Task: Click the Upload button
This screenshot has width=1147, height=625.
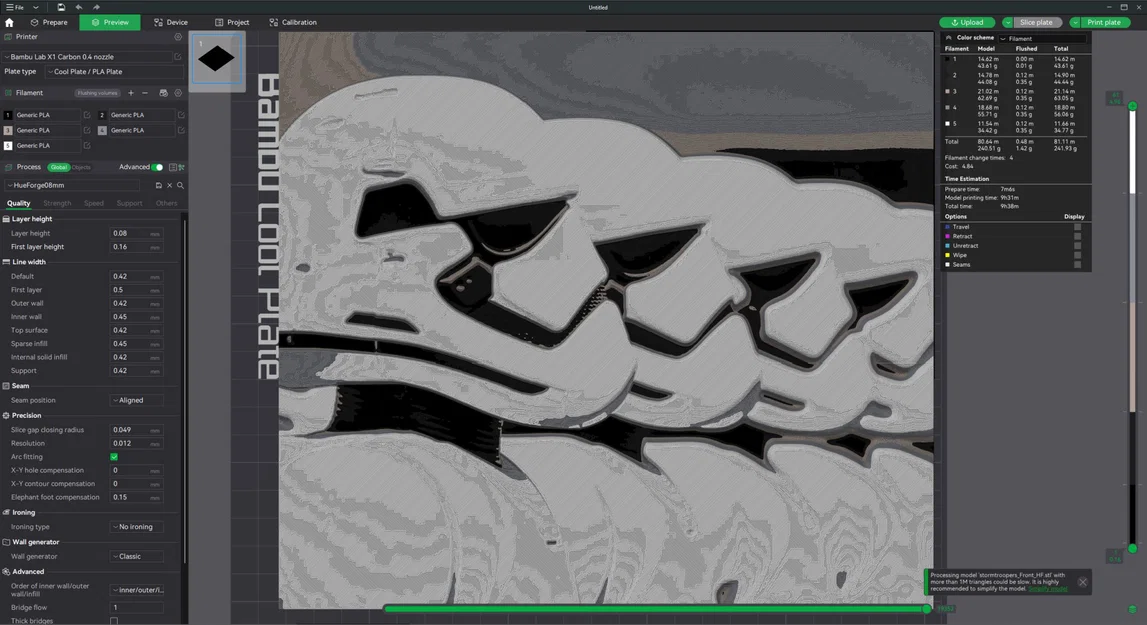Action: (x=967, y=23)
